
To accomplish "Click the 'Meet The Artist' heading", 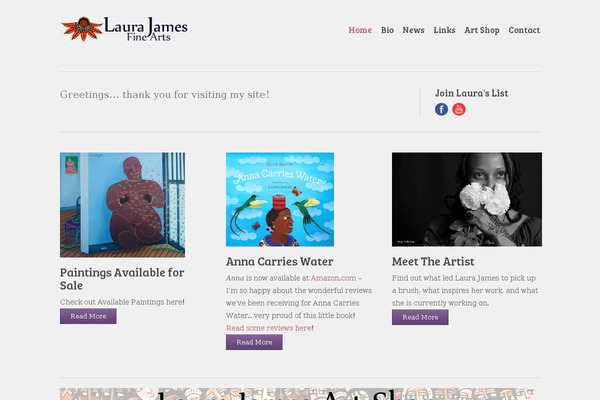I will pos(433,261).
